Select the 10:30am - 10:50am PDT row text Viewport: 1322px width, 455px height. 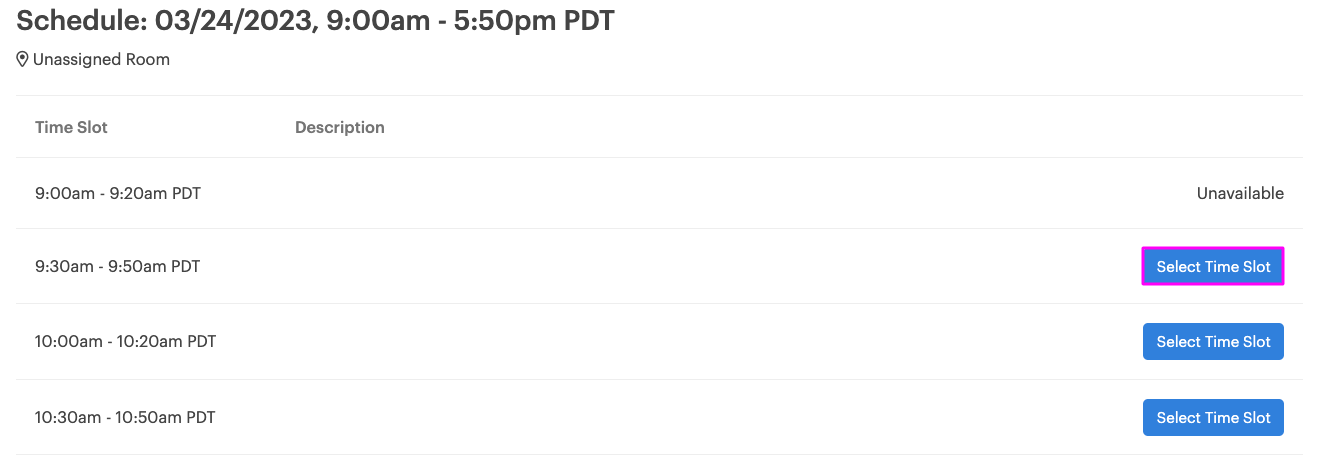point(125,418)
